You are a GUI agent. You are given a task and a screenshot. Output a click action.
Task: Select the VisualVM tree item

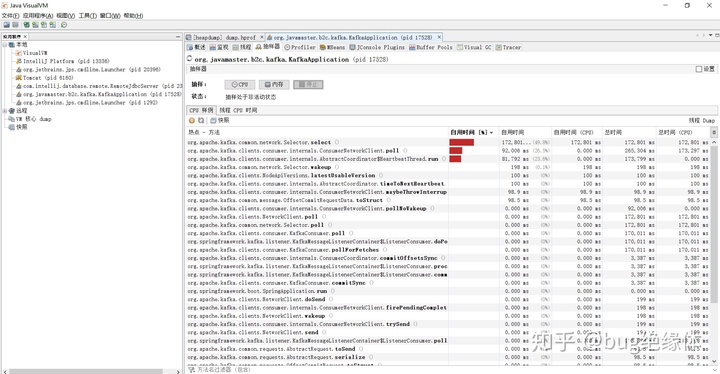tap(31, 53)
